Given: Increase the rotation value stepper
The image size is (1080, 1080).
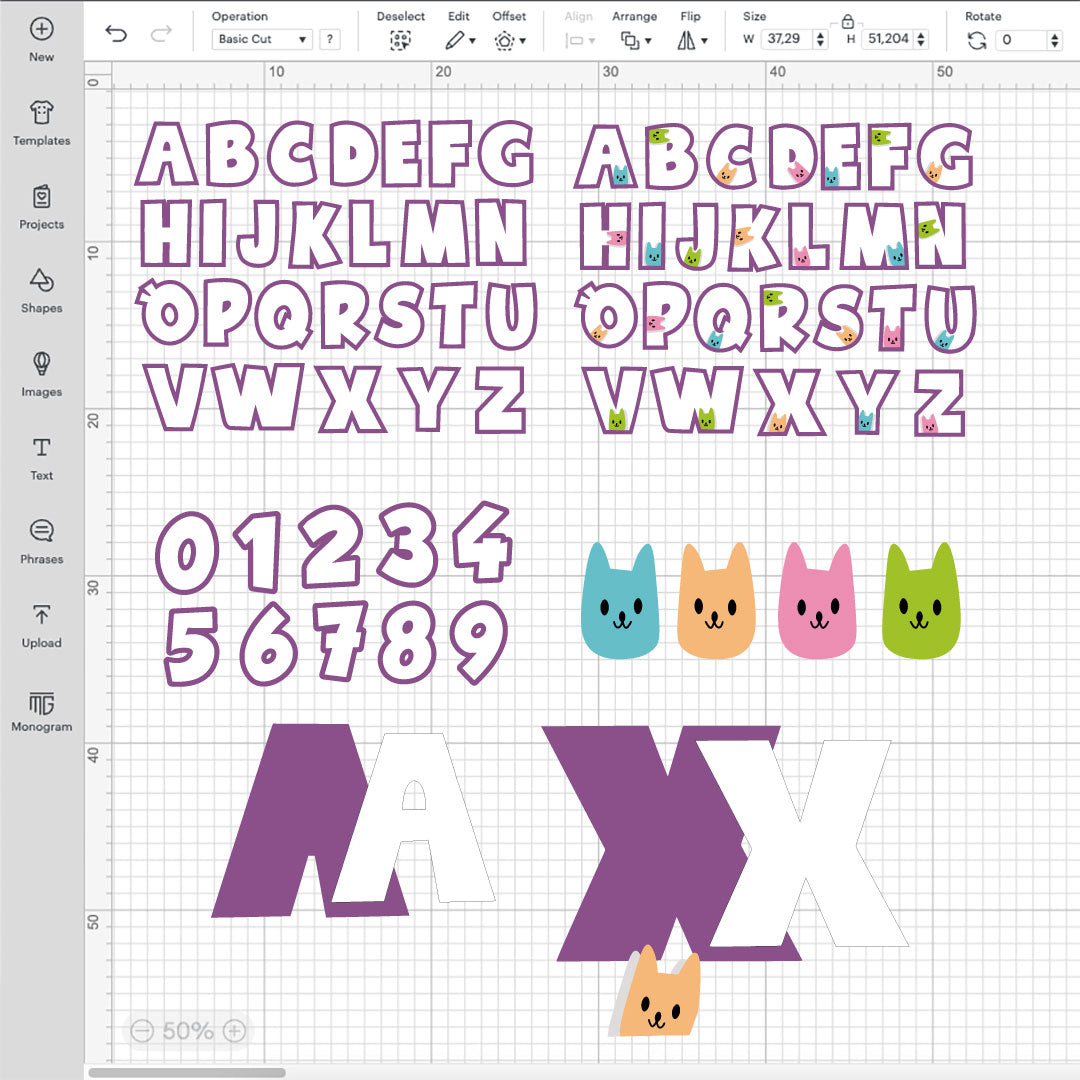Looking at the screenshot, I should pyautogui.click(x=1055, y=34).
